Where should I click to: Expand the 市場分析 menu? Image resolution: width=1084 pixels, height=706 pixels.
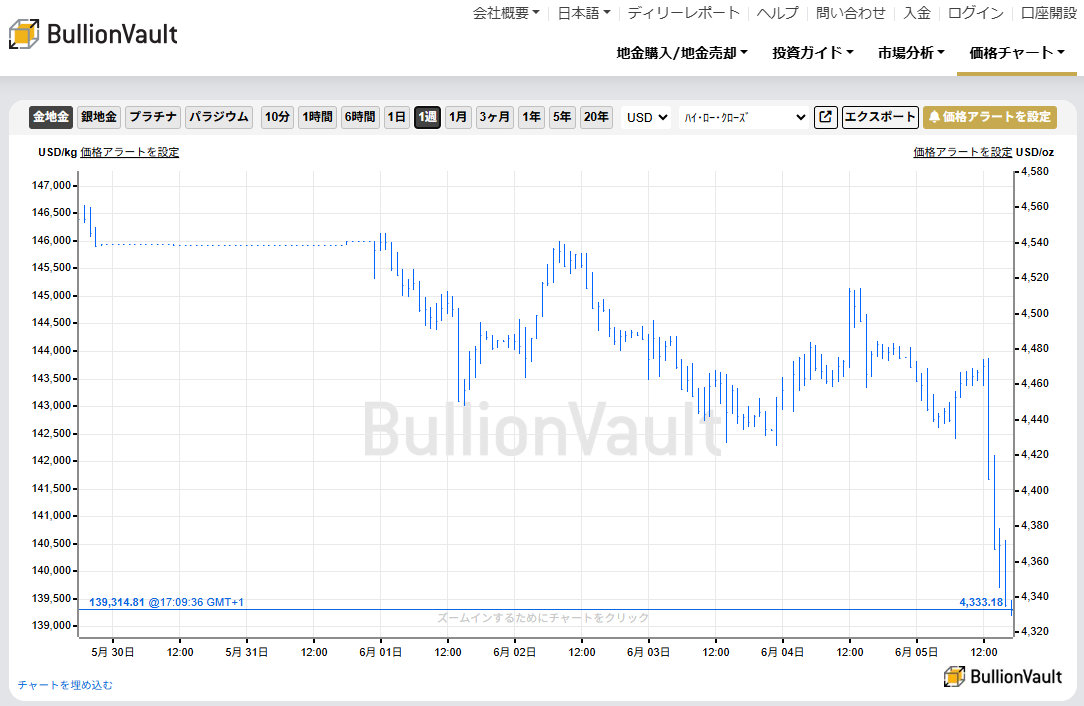tap(911, 53)
